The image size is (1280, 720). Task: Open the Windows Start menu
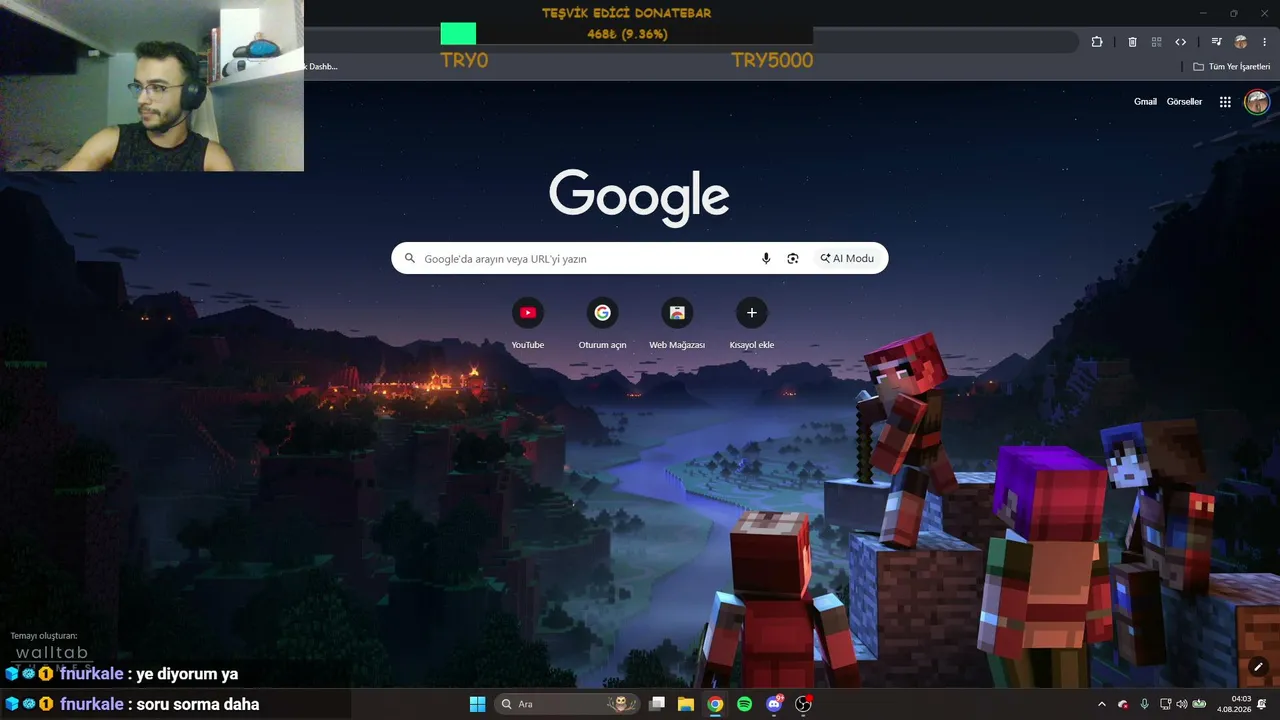click(478, 704)
